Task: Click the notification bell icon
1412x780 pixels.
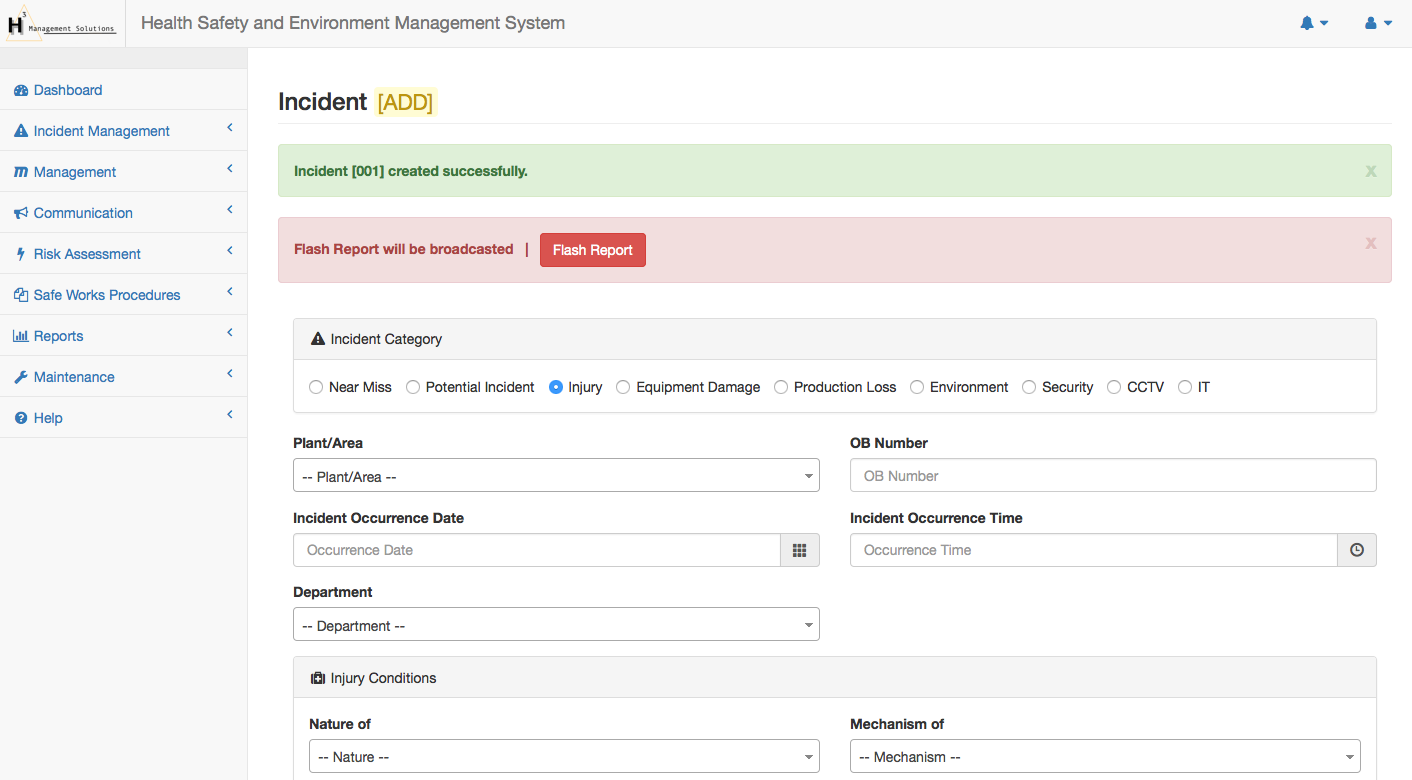Action: tap(1307, 23)
